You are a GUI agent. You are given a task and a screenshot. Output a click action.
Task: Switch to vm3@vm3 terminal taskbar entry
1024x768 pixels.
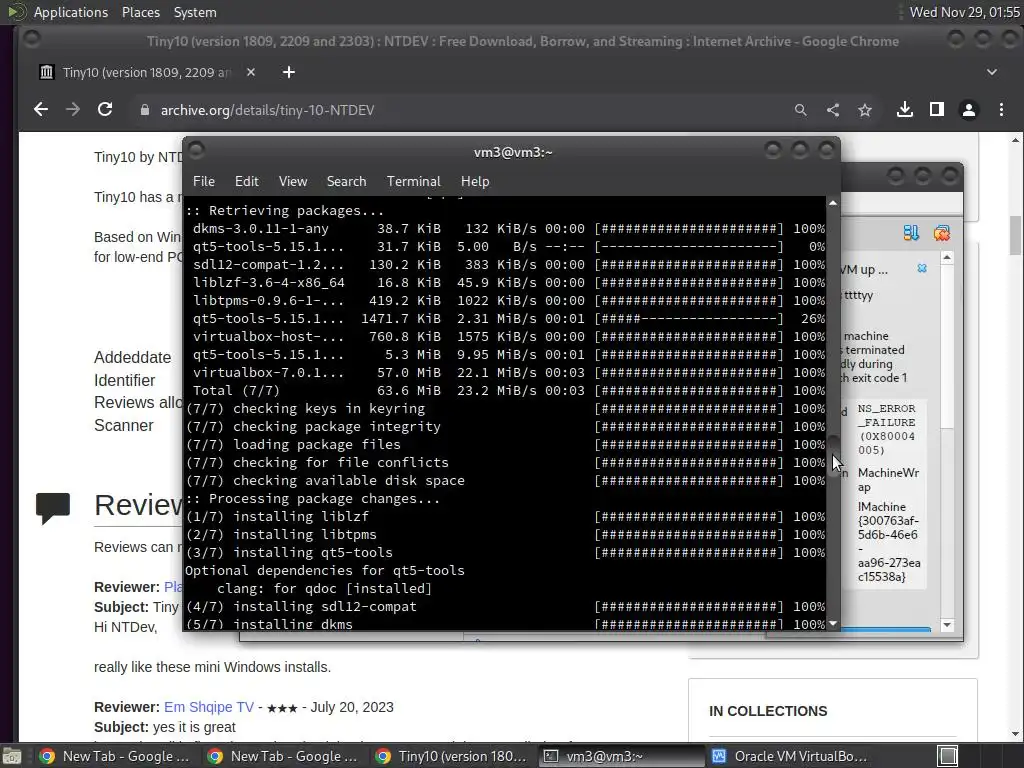[x=620, y=756]
